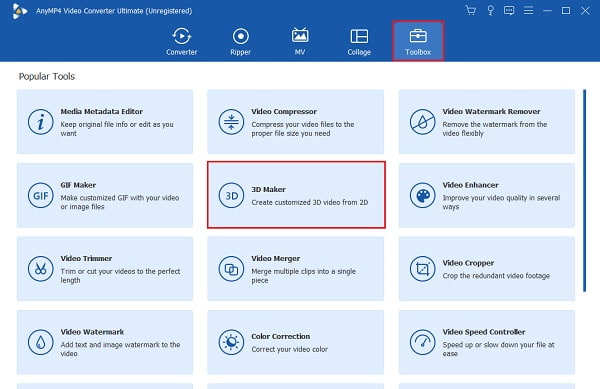Viewport: 600px width, 389px height.
Task: Open the Video Merger title
Action: tap(276, 259)
